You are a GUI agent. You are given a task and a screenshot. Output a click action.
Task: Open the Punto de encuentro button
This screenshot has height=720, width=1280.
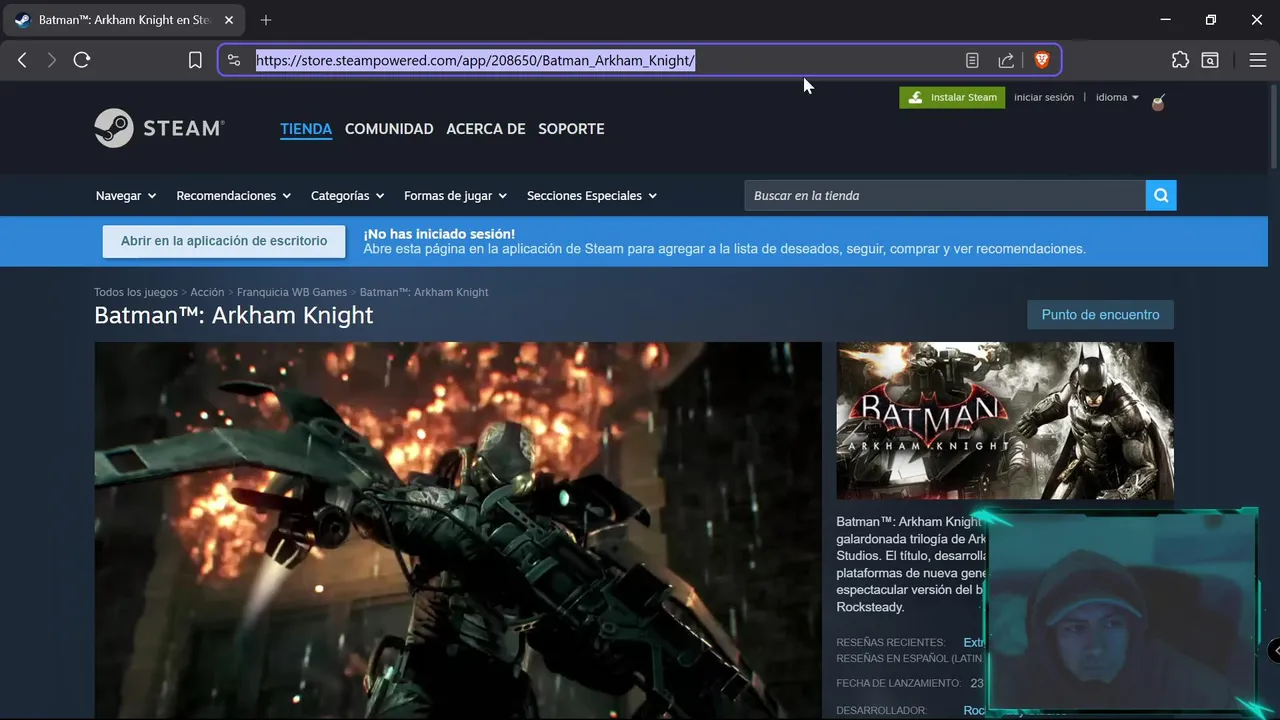tap(1101, 315)
